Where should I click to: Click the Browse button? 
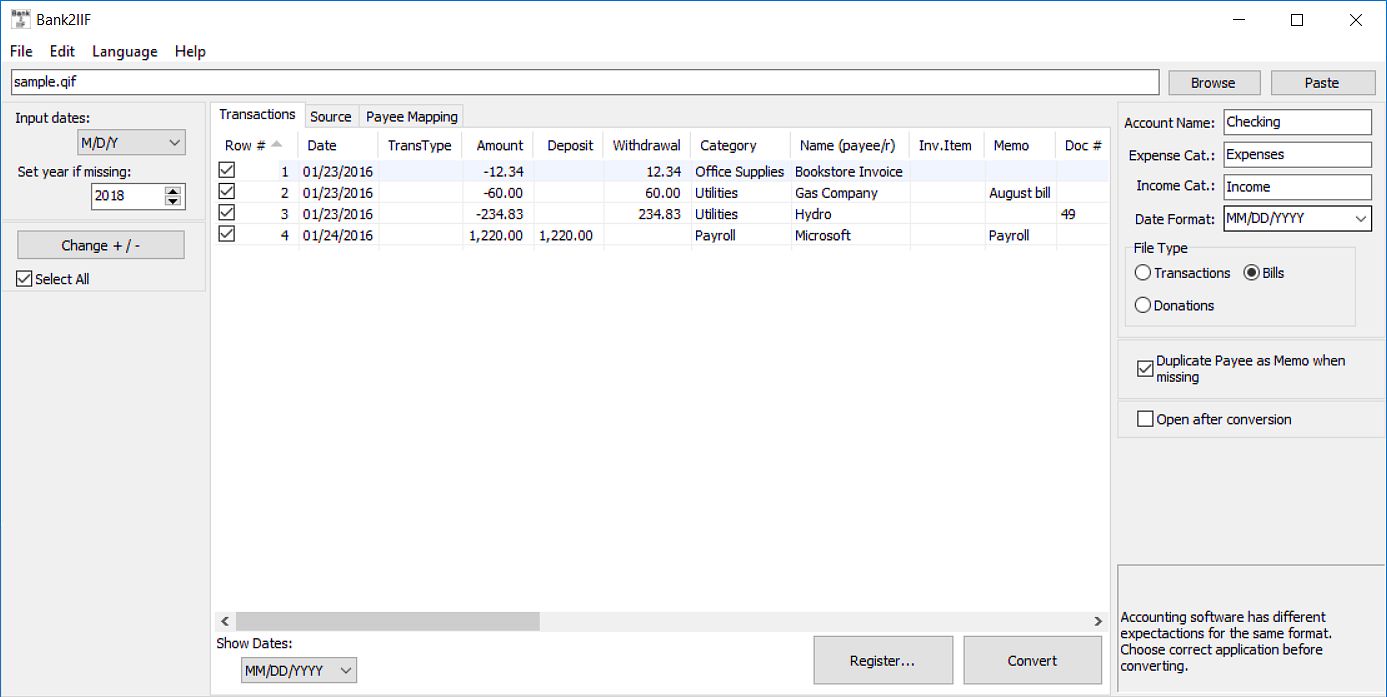1213,83
